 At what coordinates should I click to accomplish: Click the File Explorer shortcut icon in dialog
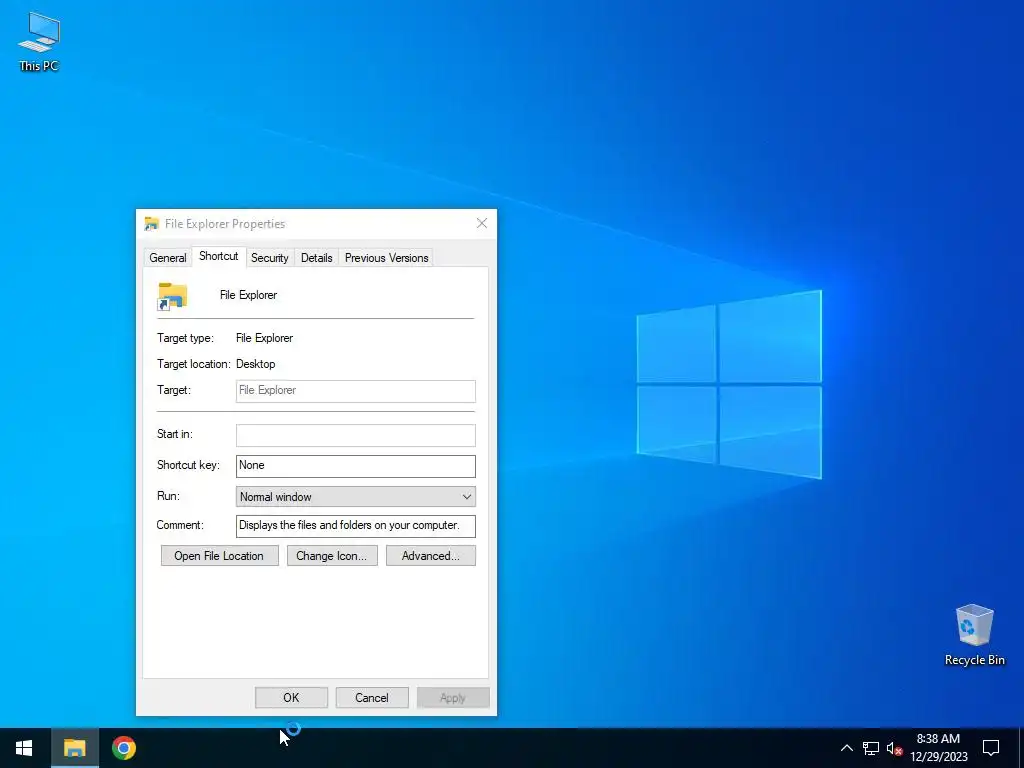[x=172, y=296]
